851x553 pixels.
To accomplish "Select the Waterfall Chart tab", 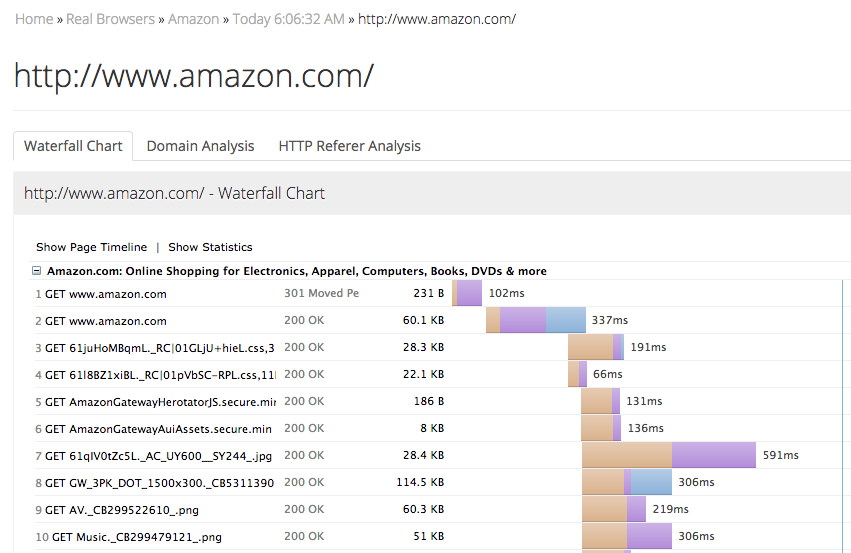I will 73,146.
